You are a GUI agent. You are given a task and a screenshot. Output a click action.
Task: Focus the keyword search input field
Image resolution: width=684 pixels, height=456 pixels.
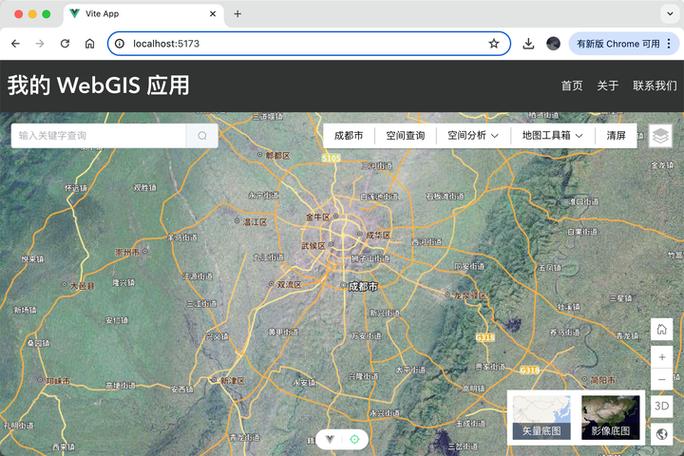pyautogui.click(x=99, y=136)
